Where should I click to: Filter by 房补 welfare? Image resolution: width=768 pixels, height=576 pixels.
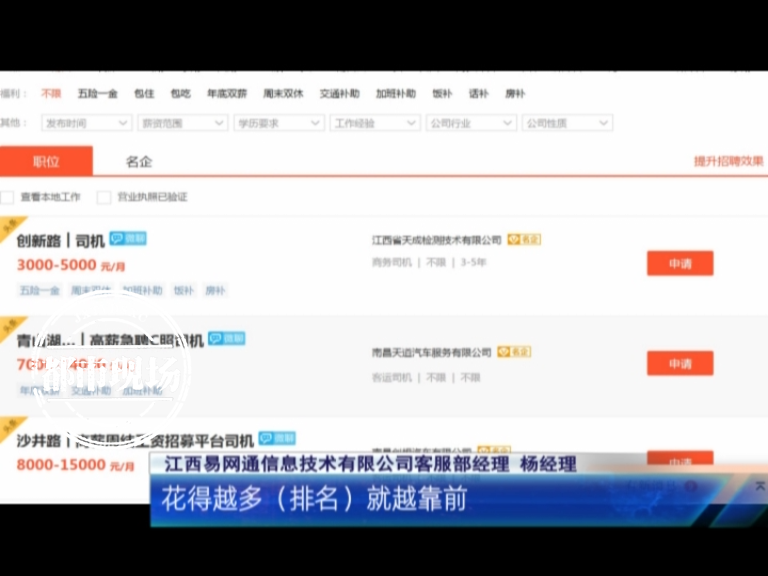pyautogui.click(x=515, y=94)
